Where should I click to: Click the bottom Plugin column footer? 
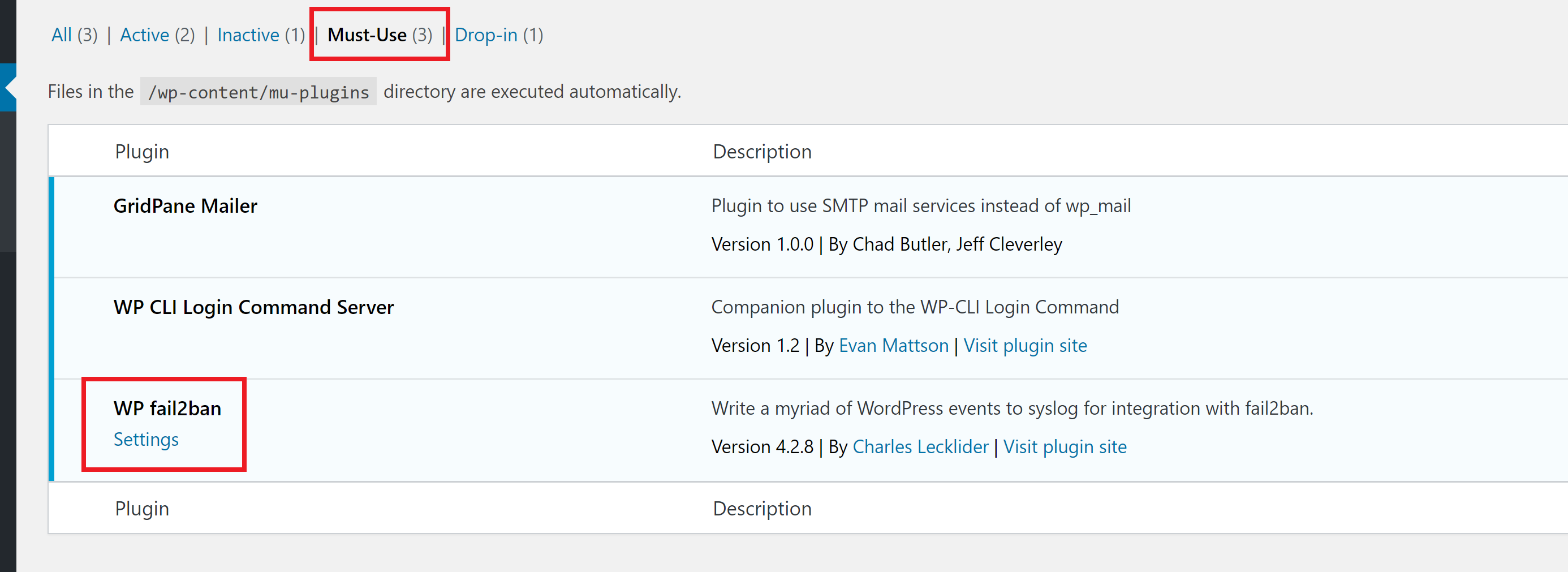pos(142,509)
